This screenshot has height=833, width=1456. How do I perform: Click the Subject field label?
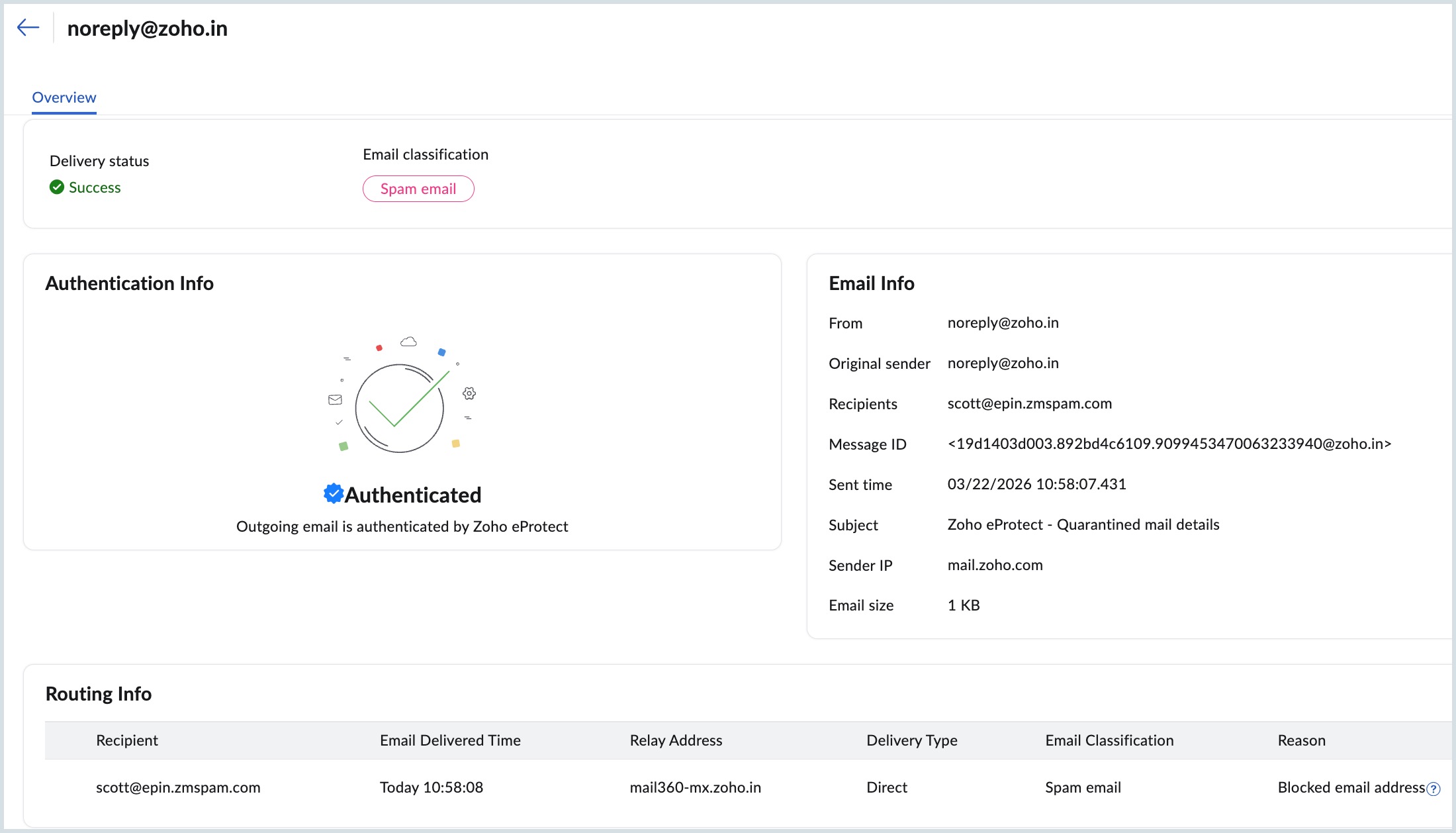point(854,525)
